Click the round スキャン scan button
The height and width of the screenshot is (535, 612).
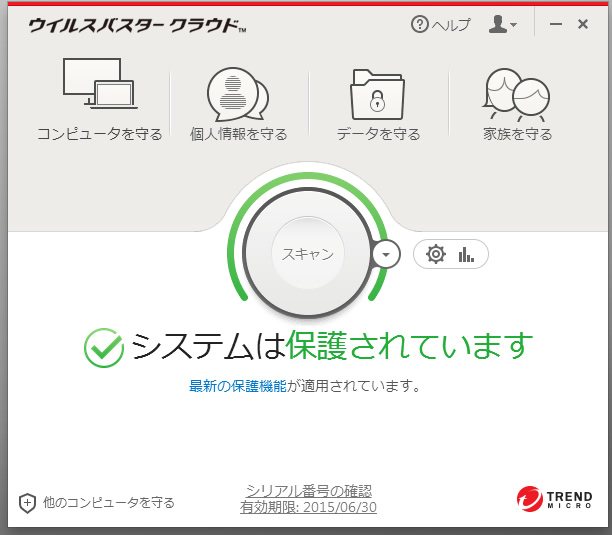tap(308, 254)
